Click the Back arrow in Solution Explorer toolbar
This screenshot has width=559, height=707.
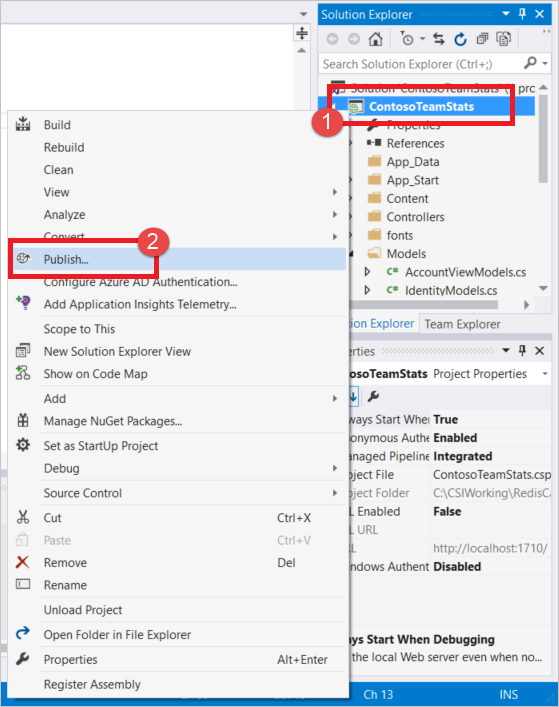[x=333, y=39]
